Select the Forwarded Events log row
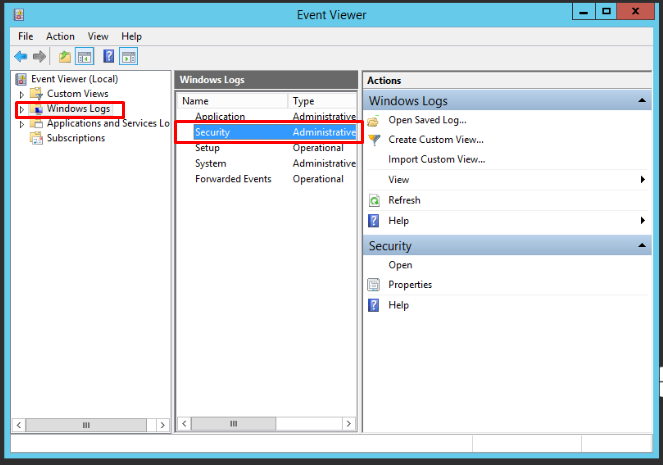 [267, 179]
